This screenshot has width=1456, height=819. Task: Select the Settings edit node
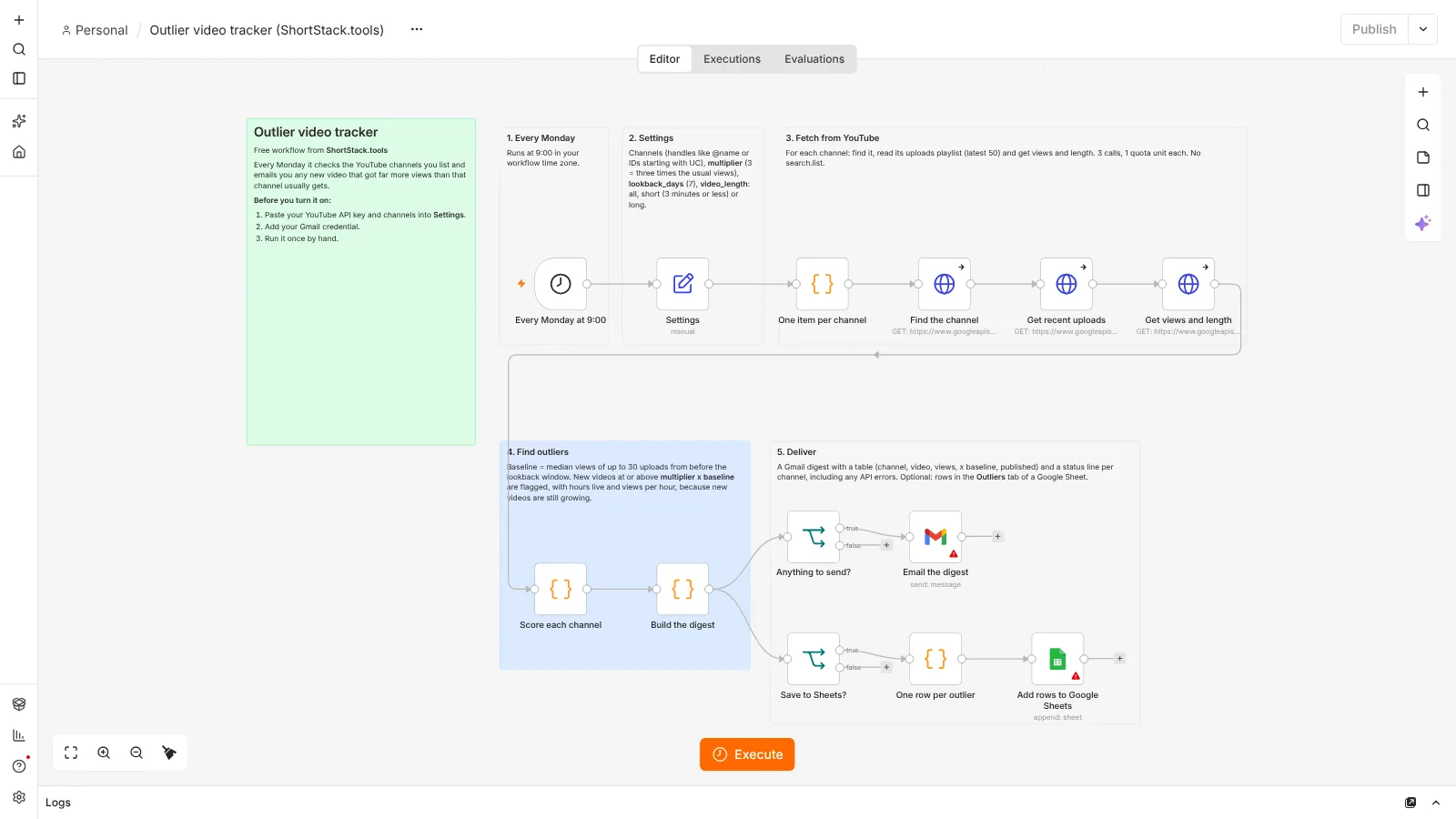point(682,284)
